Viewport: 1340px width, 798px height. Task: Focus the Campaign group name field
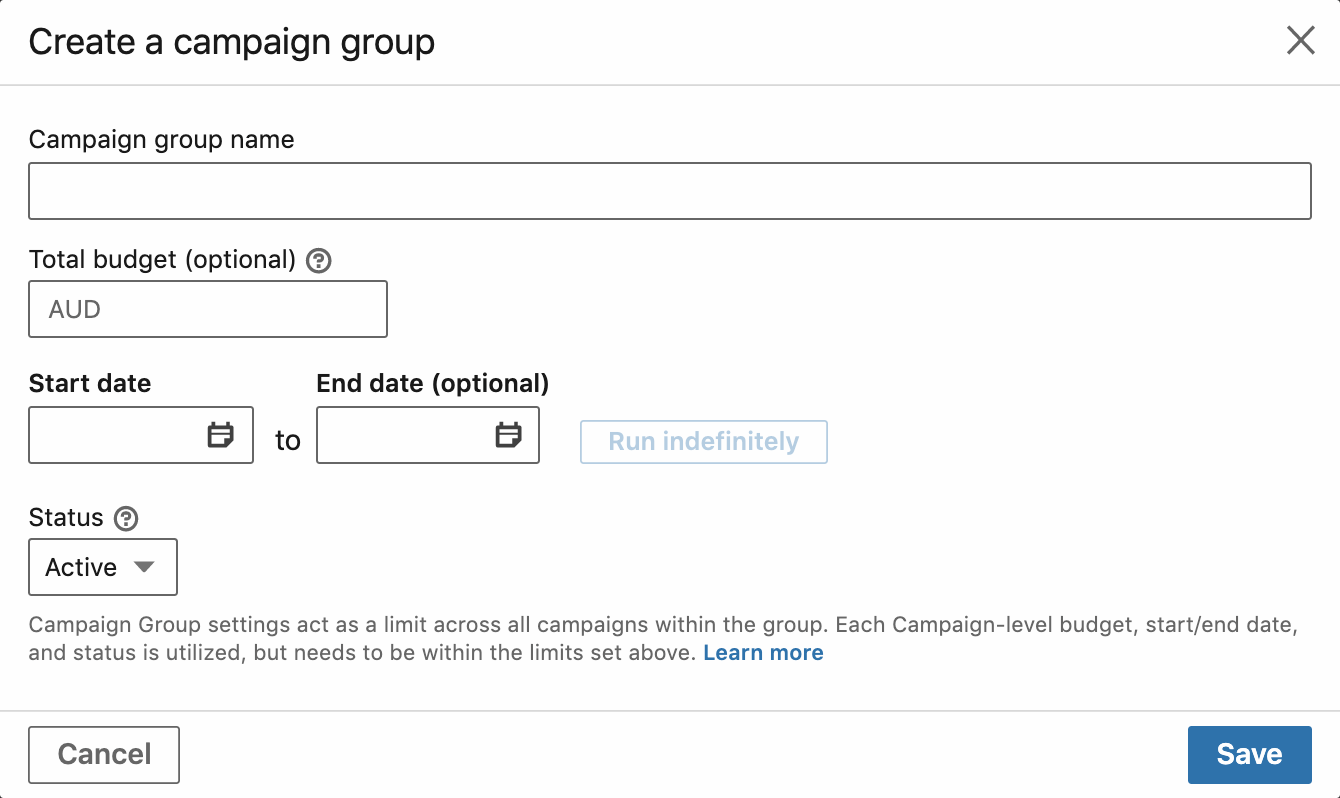click(x=670, y=191)
